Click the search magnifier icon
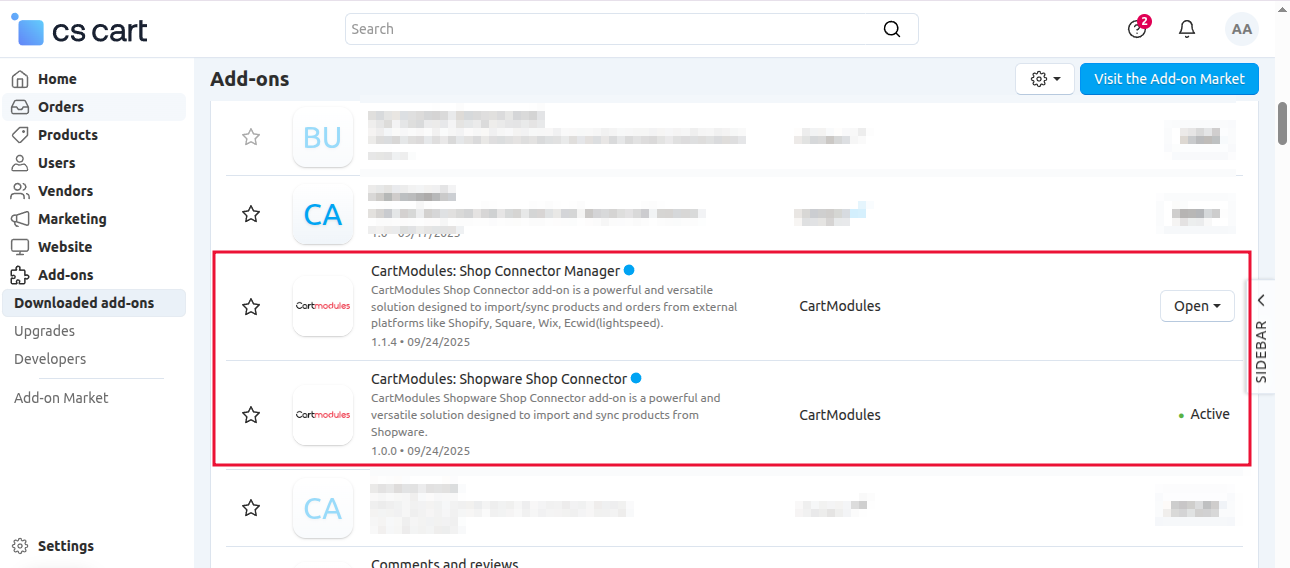 892,29
